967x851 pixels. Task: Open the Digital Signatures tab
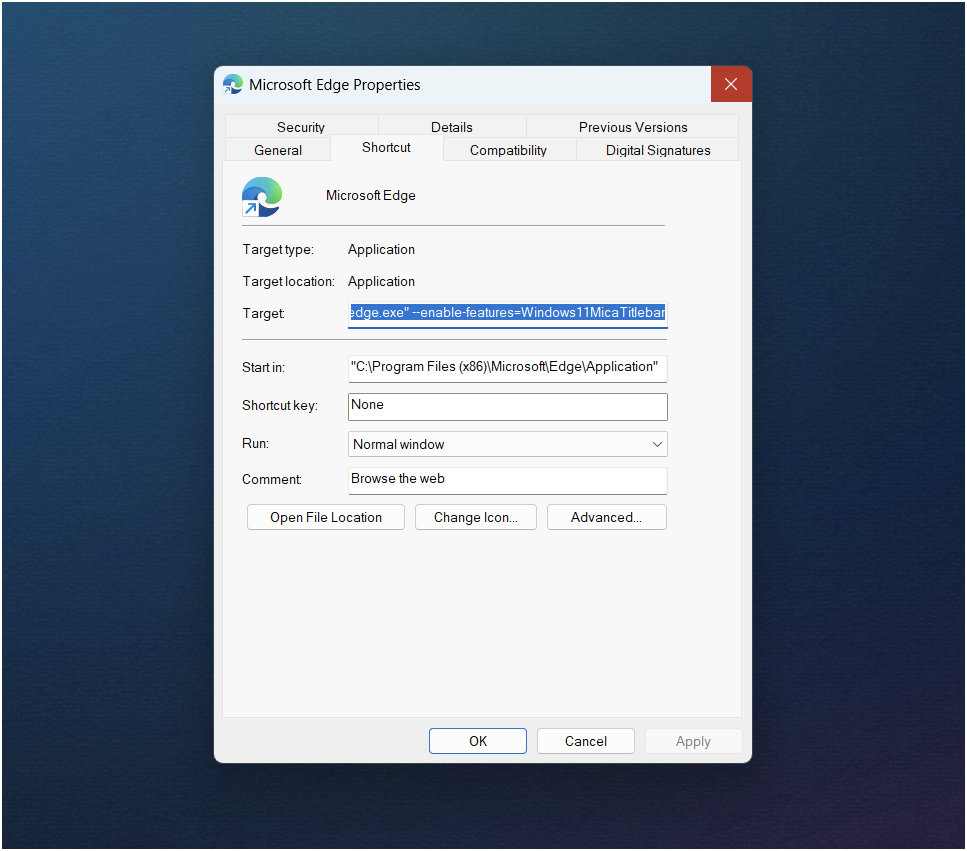(657, 150)
